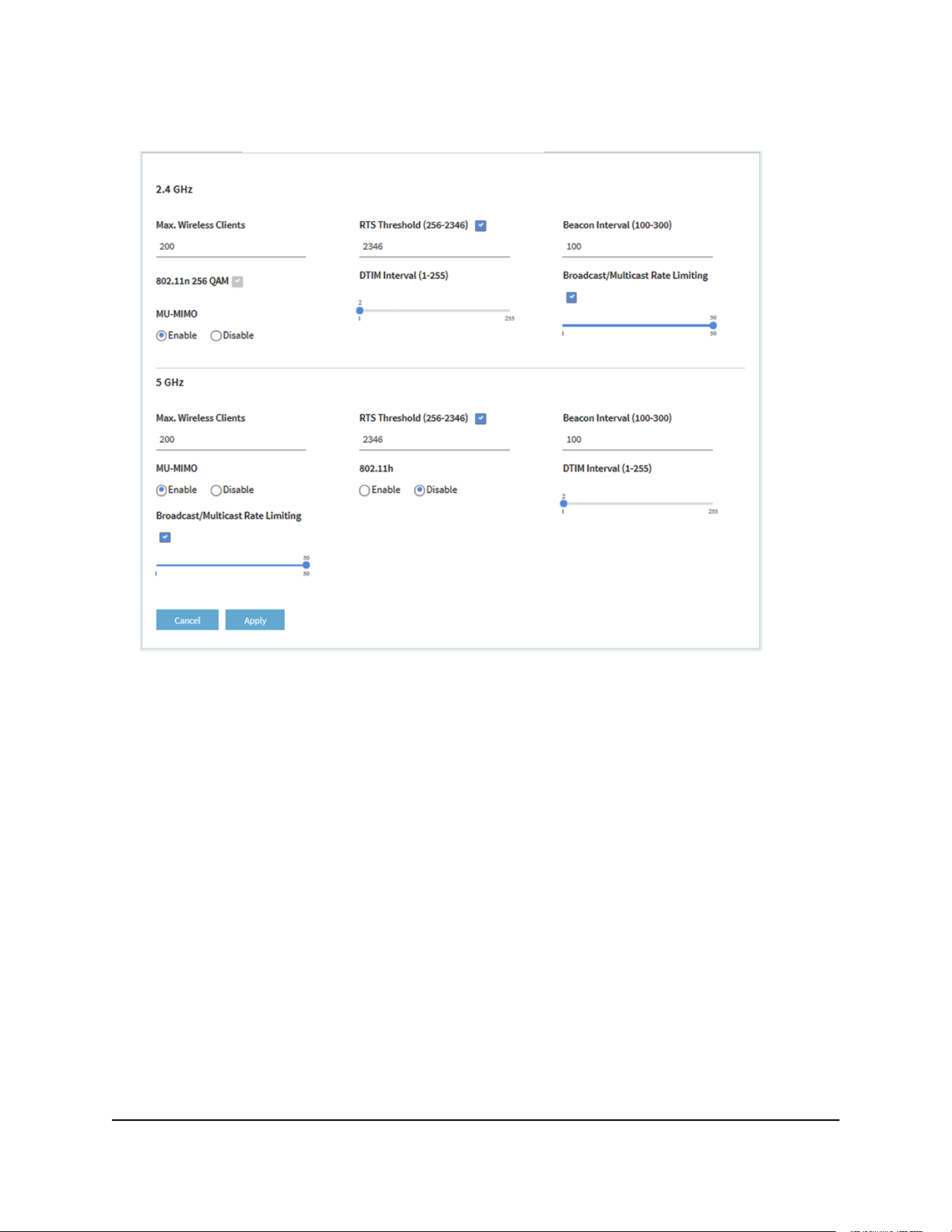Toggle the 2.4 GHz RTS Threshold checkbox

coord(481,225)
